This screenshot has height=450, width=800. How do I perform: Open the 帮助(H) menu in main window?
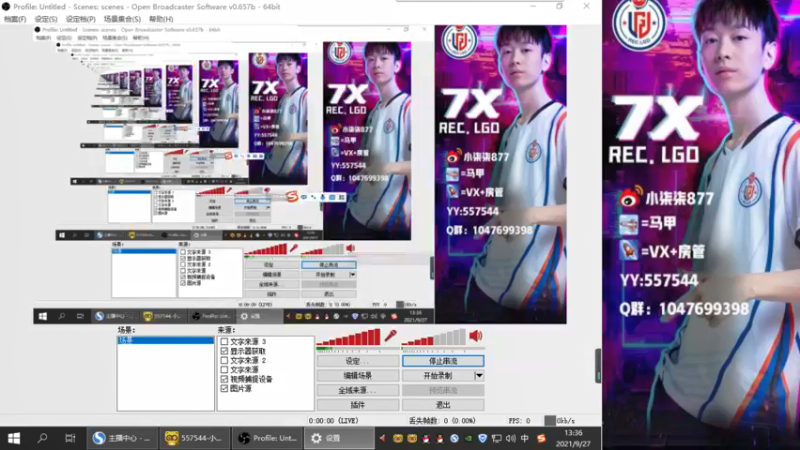161,19
